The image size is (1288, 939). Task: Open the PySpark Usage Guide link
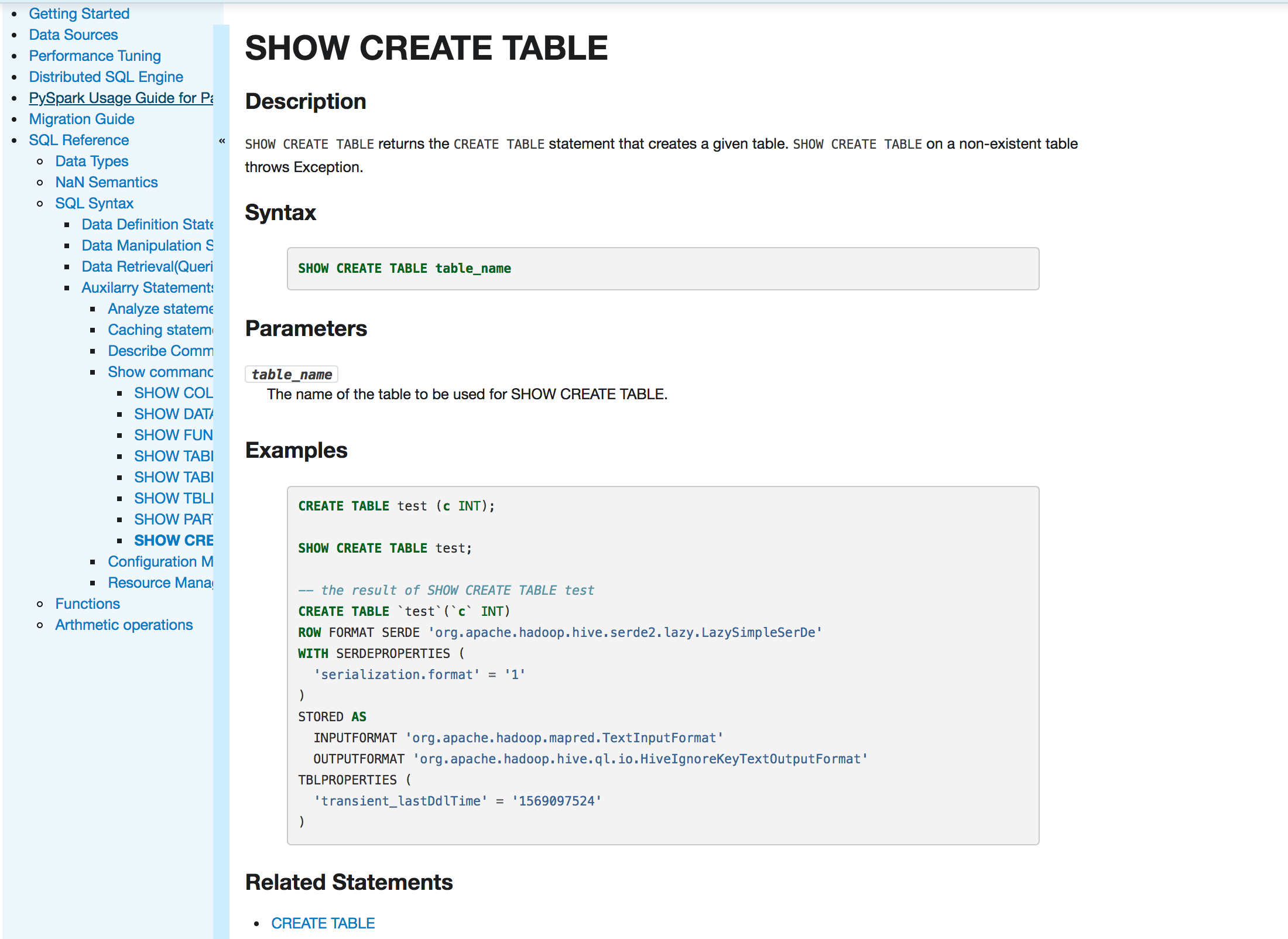pos(121,98)
